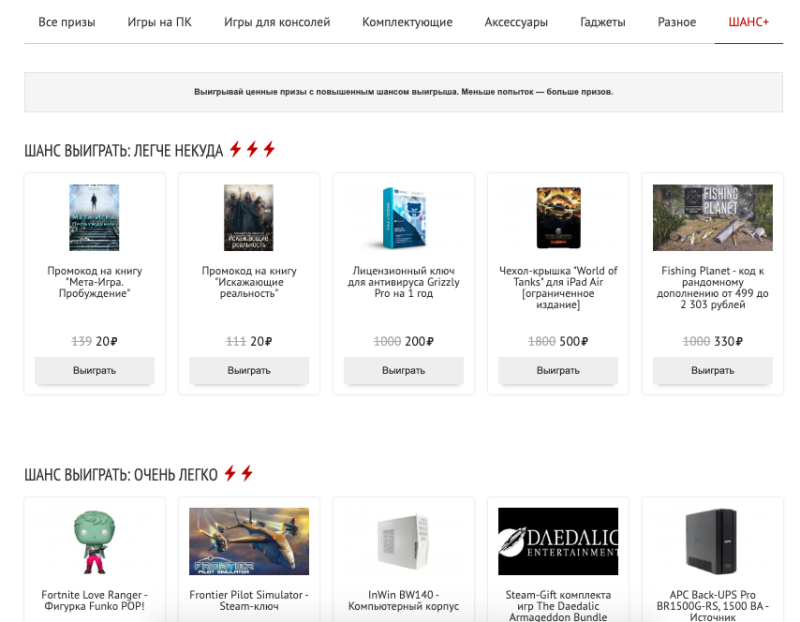This screenshot has height=622, width=800.
Task: Switch to the Игры на ПК tab
Action: coord(159,22)
